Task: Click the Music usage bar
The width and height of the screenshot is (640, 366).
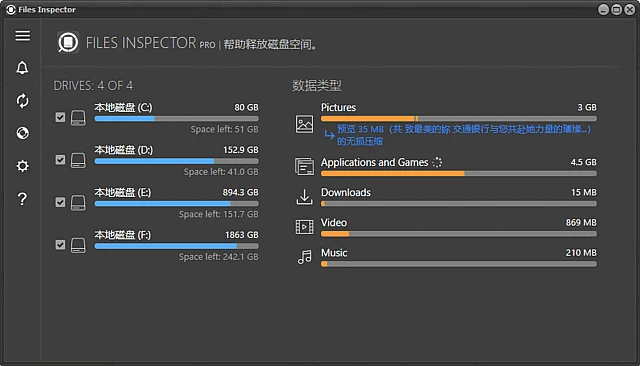Action: coord(459,264)
